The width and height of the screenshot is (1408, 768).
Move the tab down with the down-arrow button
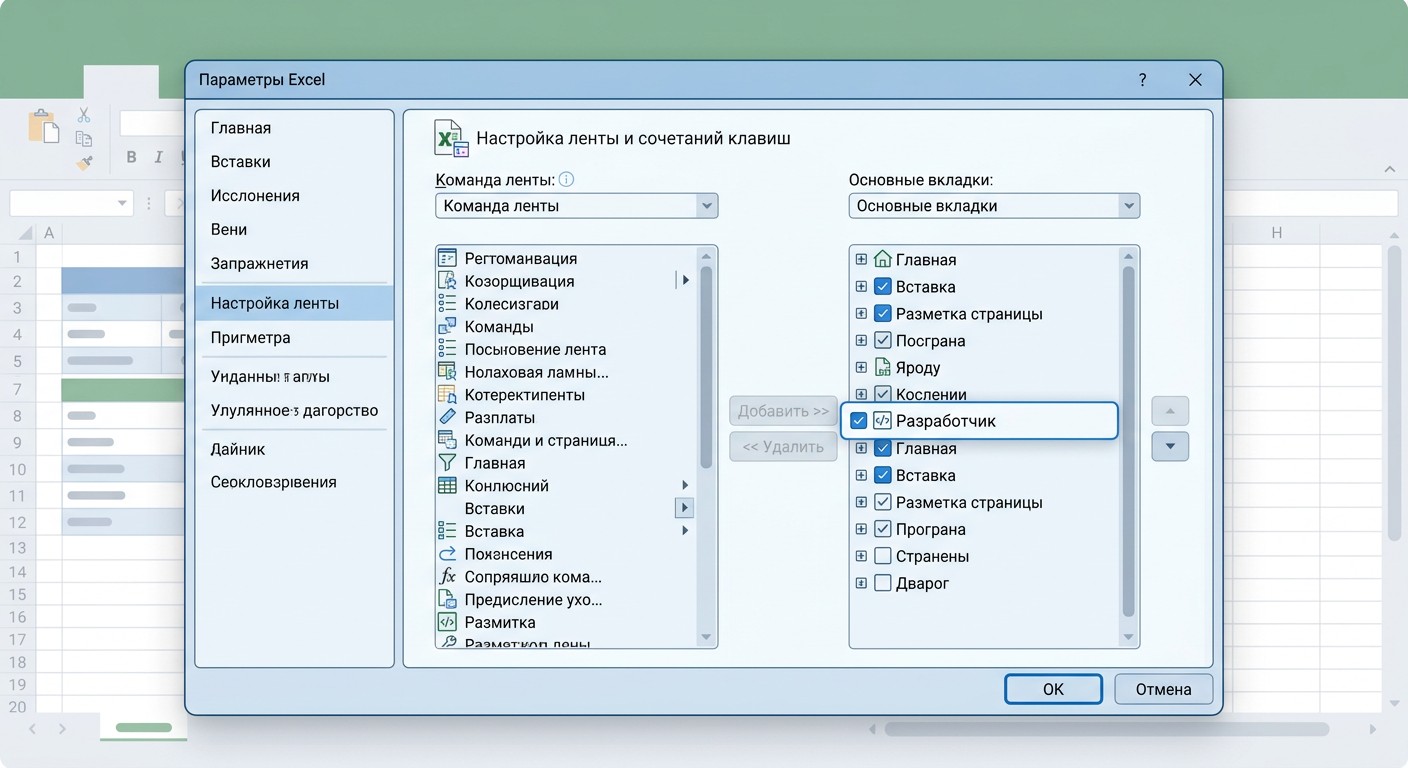tap(1170, 447)
